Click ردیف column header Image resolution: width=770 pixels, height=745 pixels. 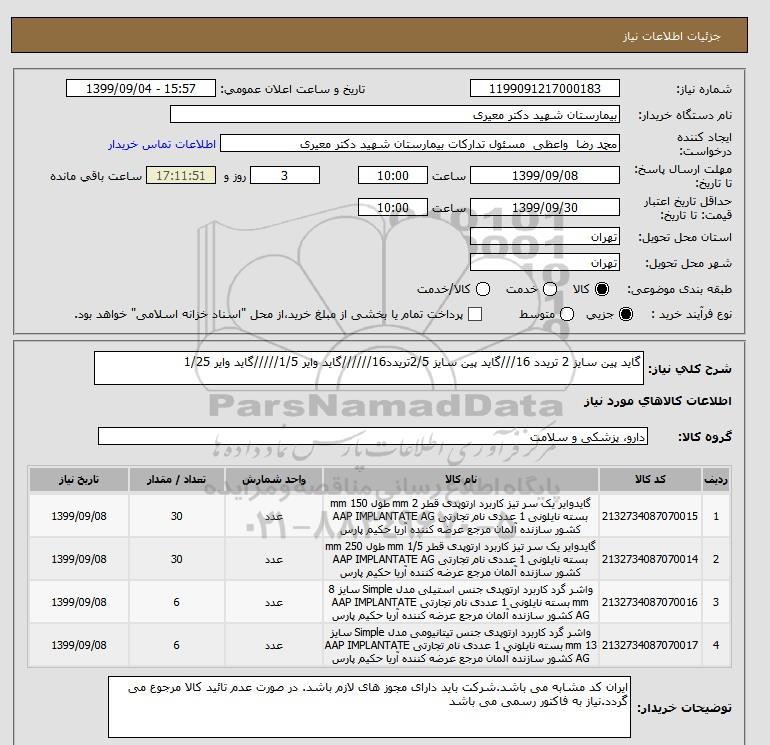pos(715,479)
